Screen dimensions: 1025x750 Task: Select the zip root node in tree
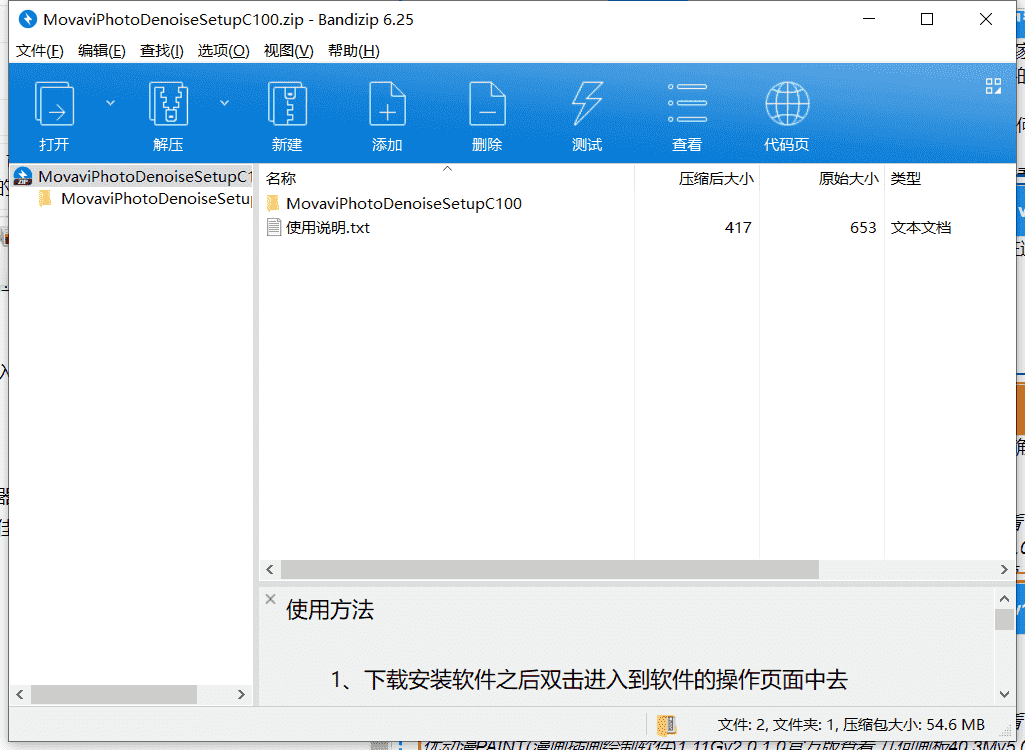[x=133, y=177]
